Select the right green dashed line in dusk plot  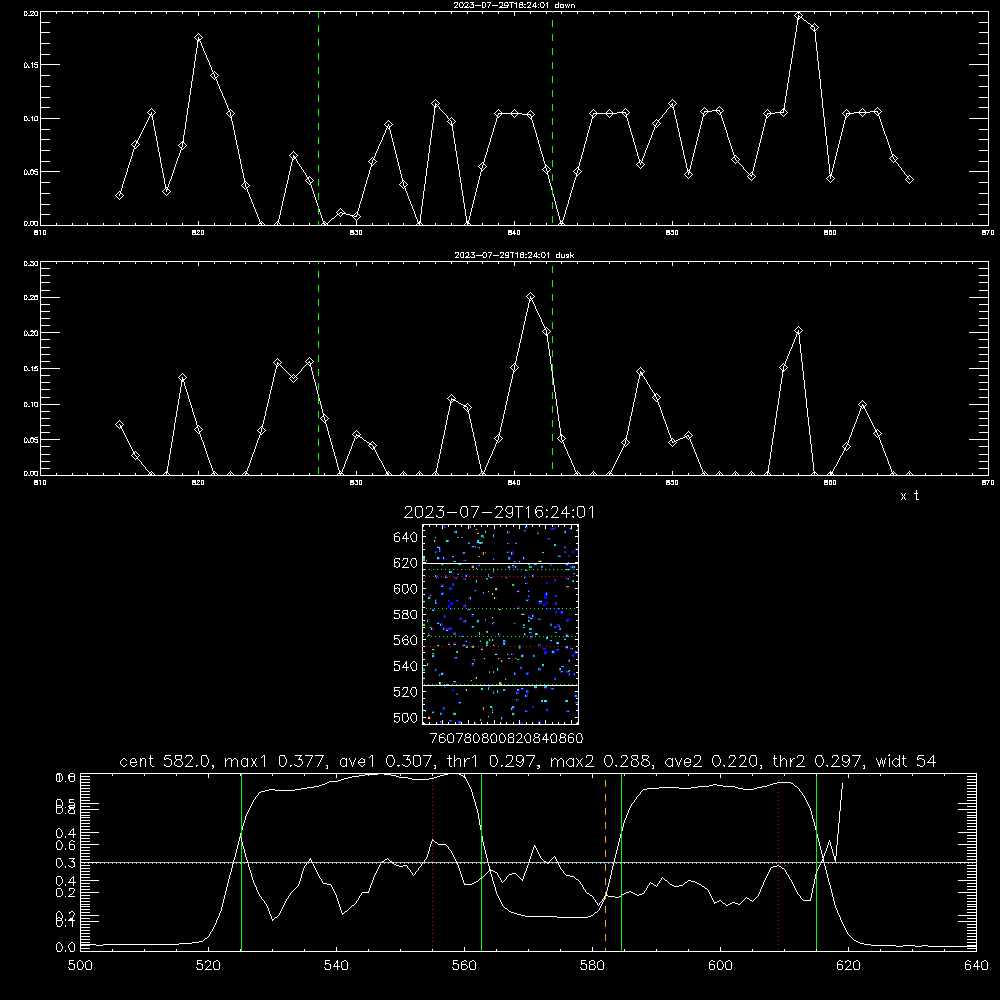(552, 368)
